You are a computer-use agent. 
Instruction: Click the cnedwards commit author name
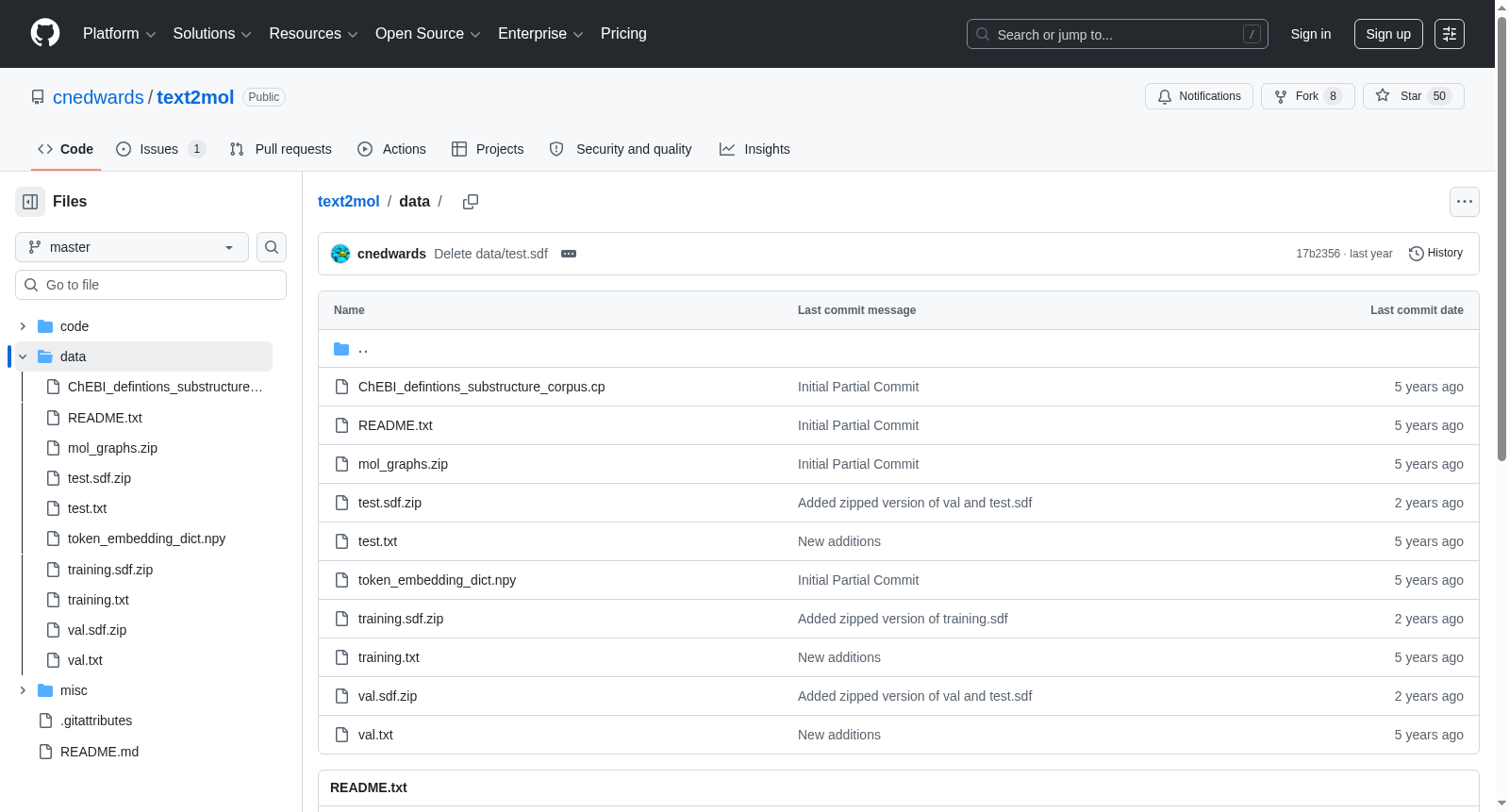pyautogui.click(x=391, y=254)
